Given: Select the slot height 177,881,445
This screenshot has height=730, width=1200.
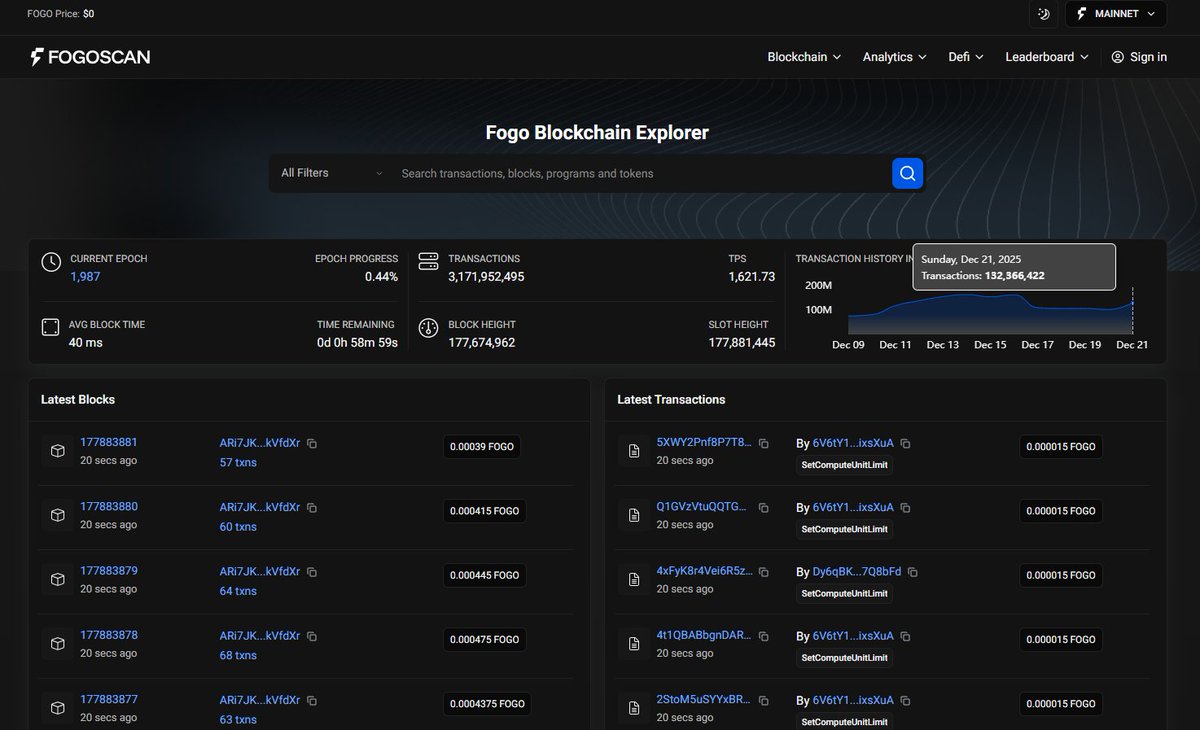Looking at the screenshot, I should click(741, 342).
